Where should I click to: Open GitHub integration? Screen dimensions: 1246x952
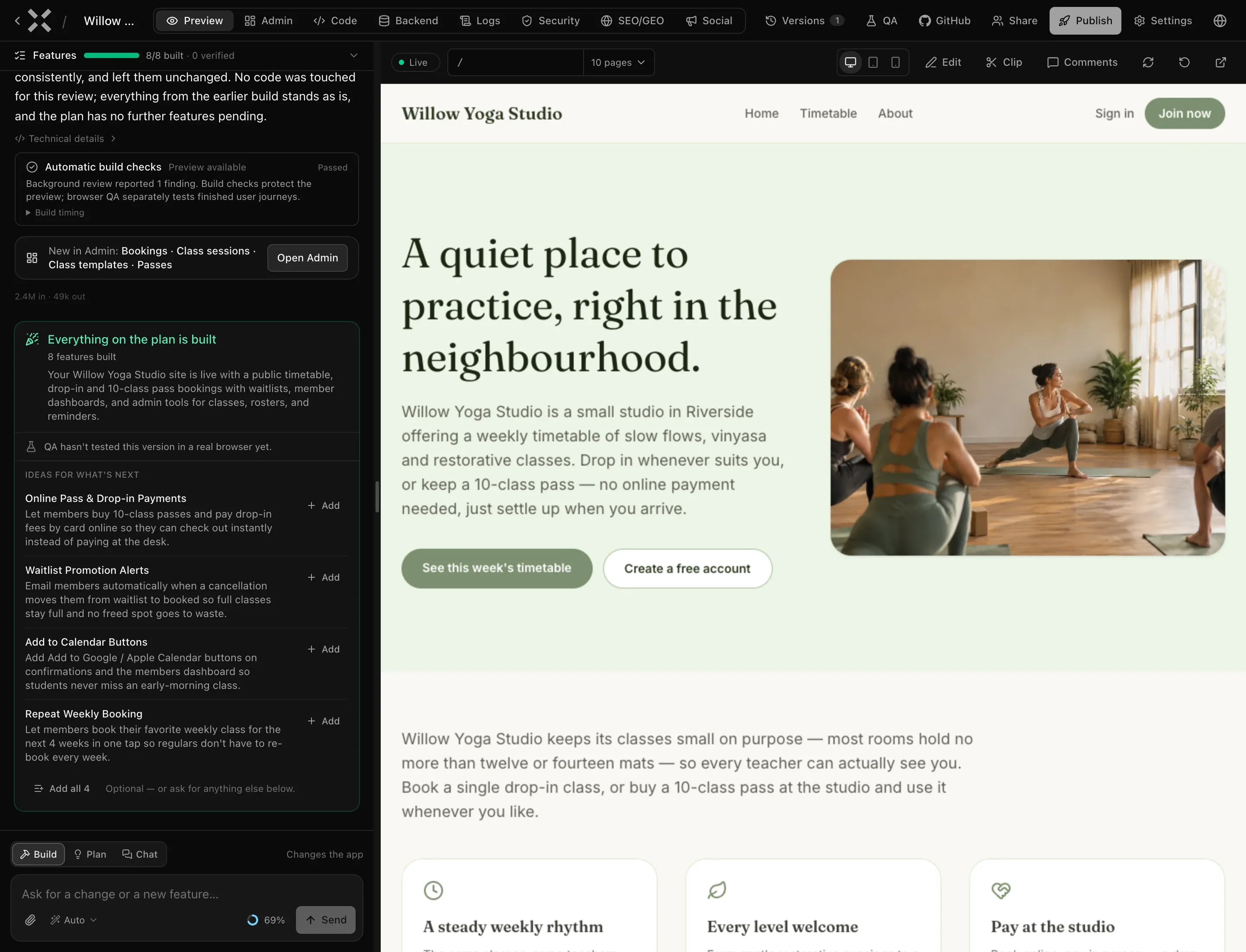coord(944,21)
